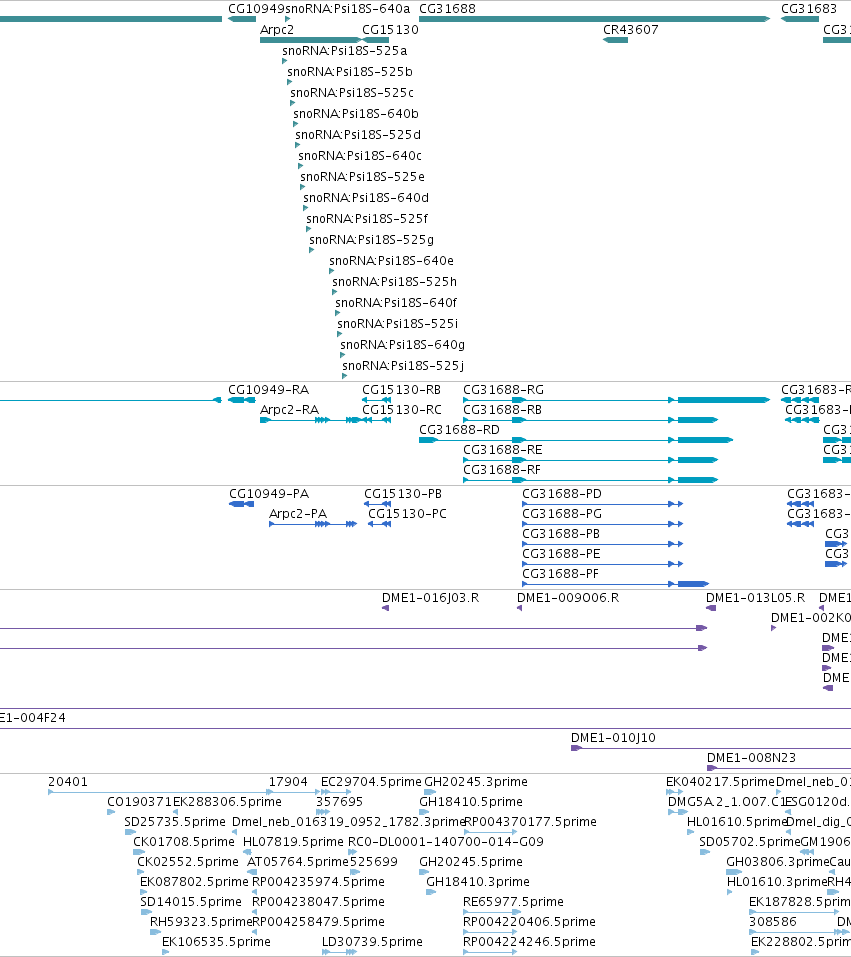
Task: Click the CR43607 gene arrow
Action: [615, 40]
